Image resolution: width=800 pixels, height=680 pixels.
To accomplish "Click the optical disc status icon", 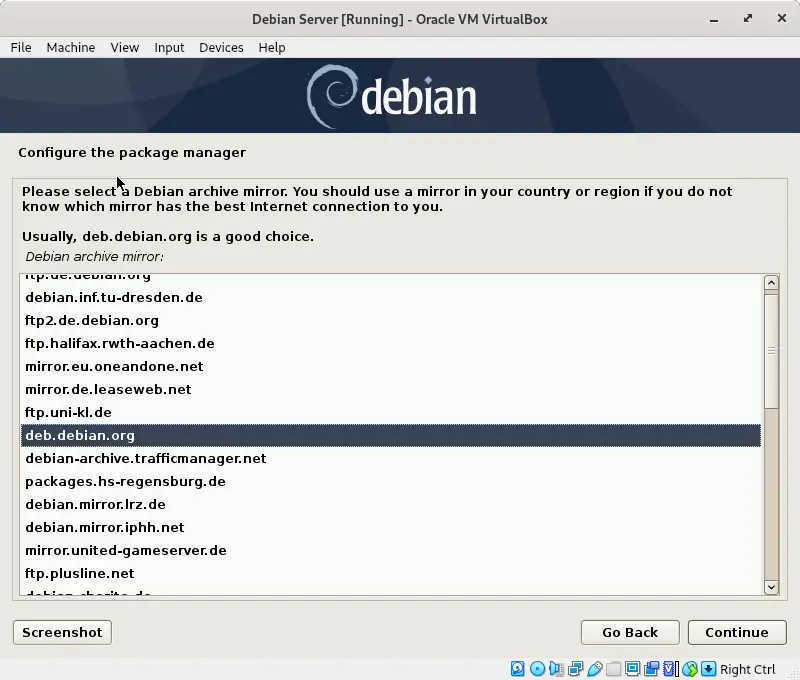I will pos(537,668).
